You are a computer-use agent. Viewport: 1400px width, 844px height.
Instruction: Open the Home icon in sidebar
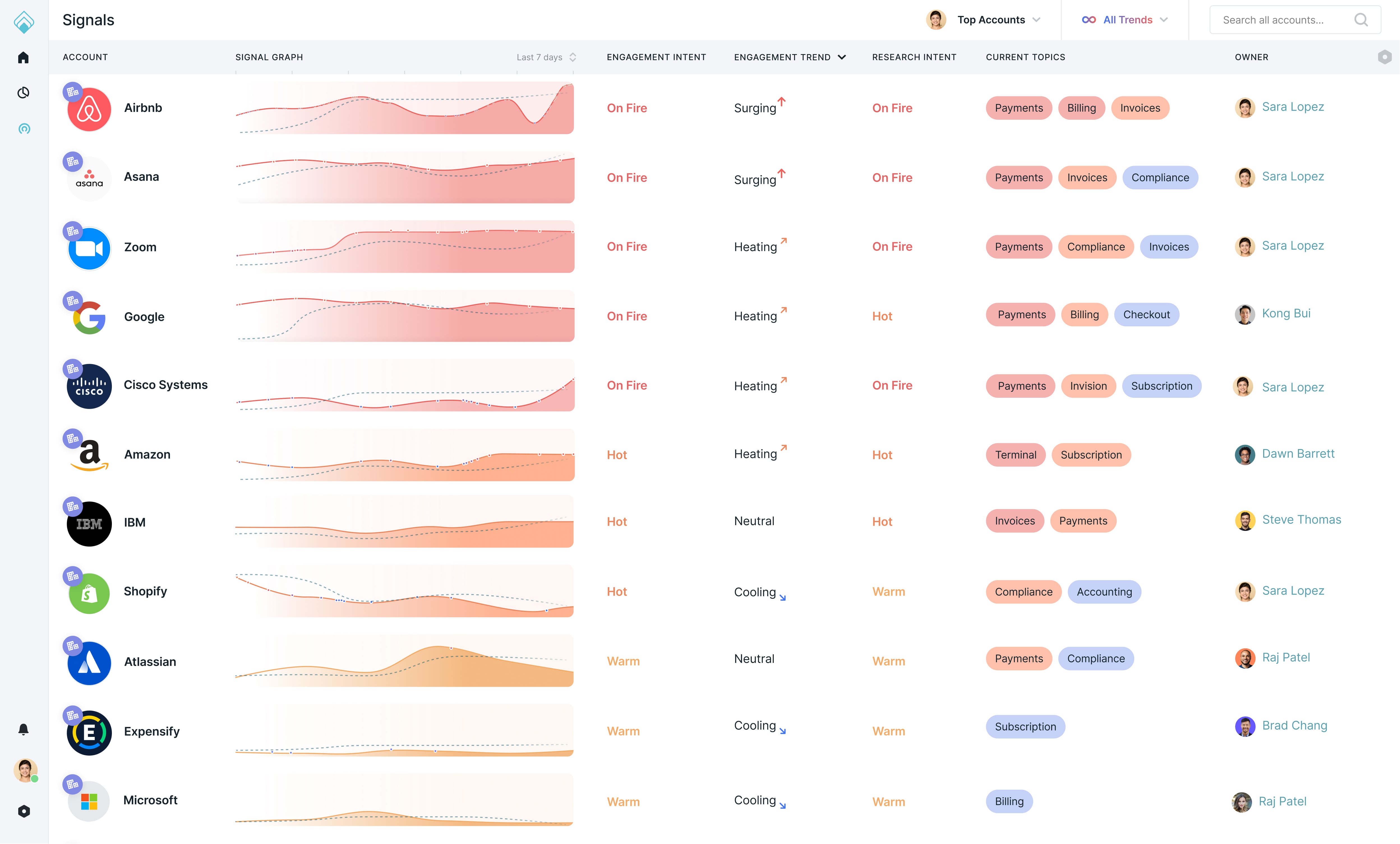(23, 57)
